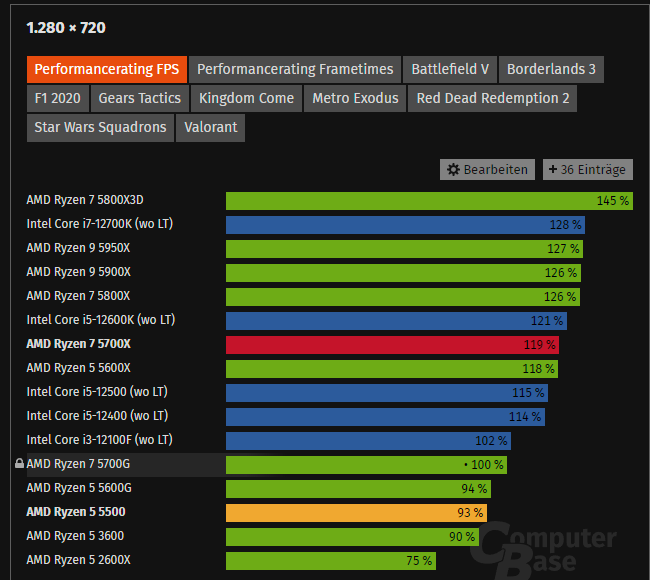The width and height of the screenshot is (650, 580).
Task: Select the Performancerating FPS tab
Action: click(x=107, y=69)
